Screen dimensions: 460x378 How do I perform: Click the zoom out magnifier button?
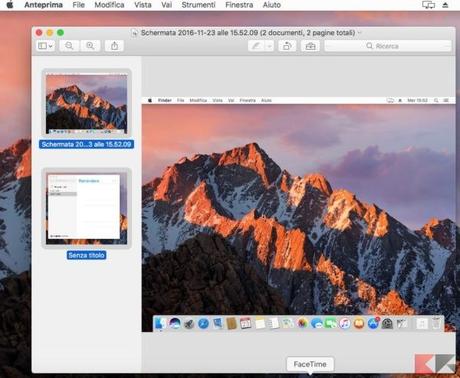point(69,46)
